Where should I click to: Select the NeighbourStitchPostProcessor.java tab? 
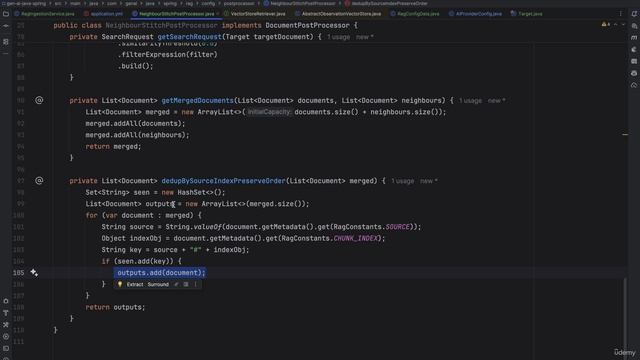176,14
